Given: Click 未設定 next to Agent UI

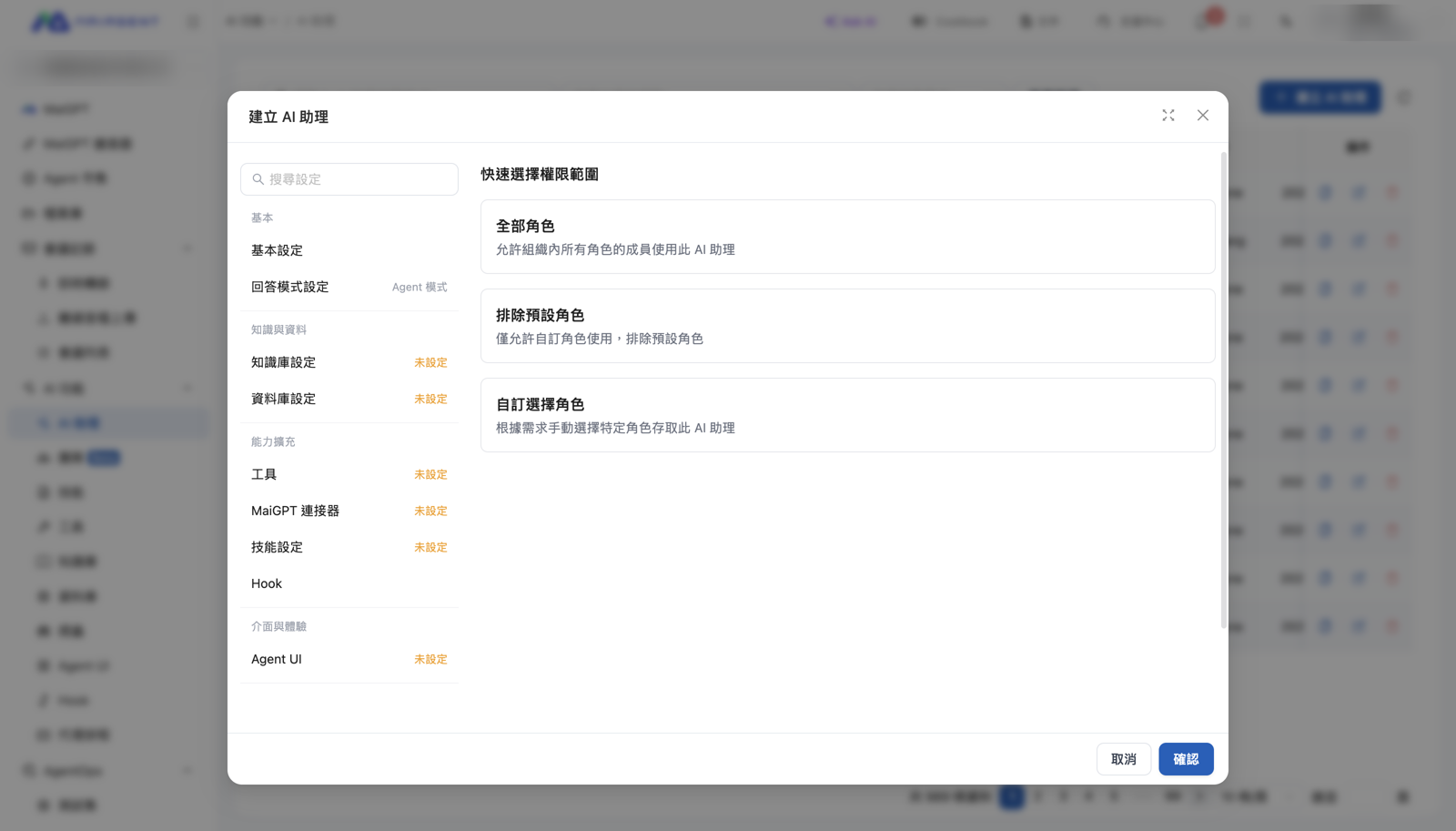Looking at the screenshot, I should pyautogui.click(x=430, y=659).
